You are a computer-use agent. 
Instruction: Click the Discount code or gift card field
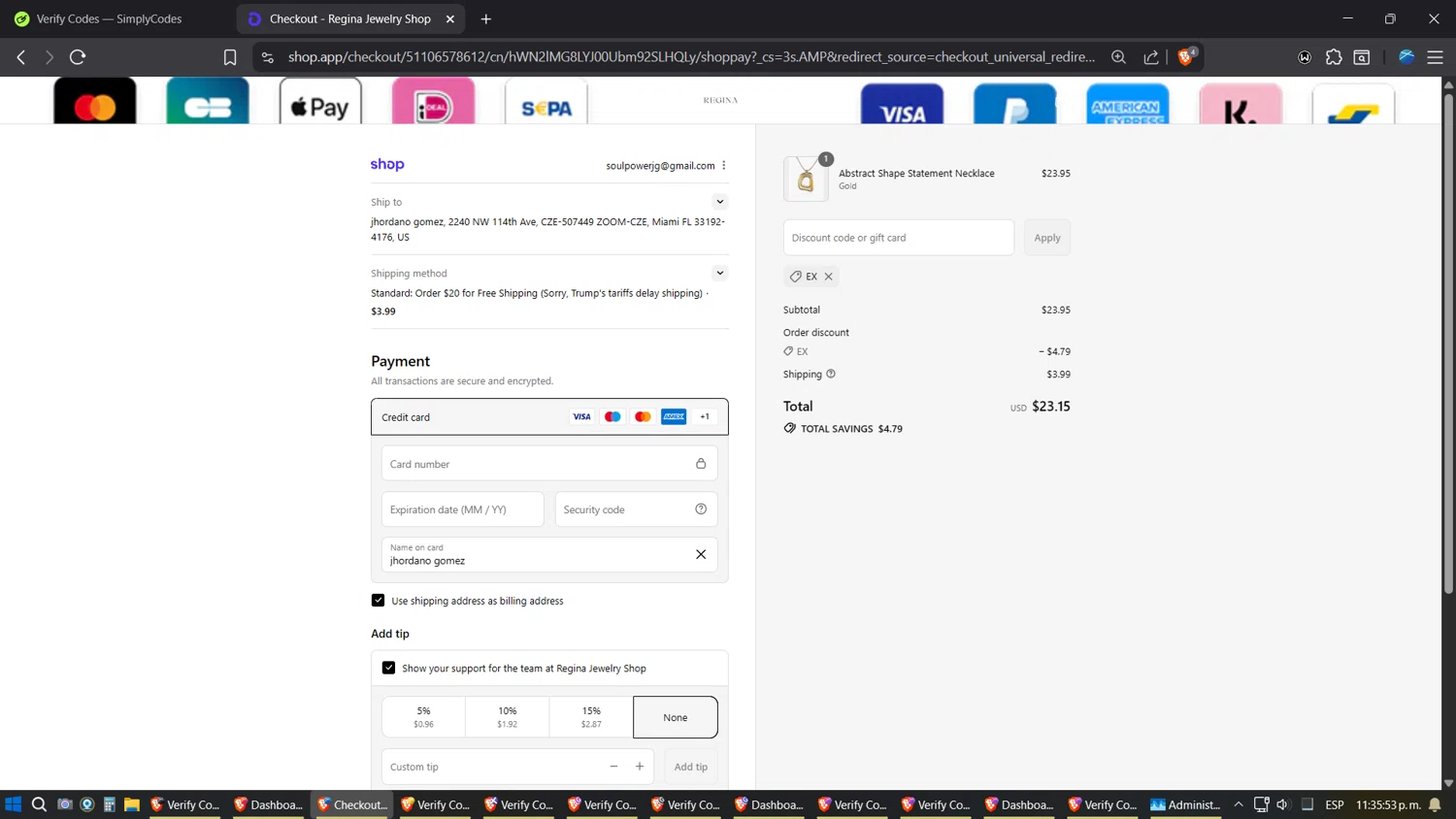(899, 237)
